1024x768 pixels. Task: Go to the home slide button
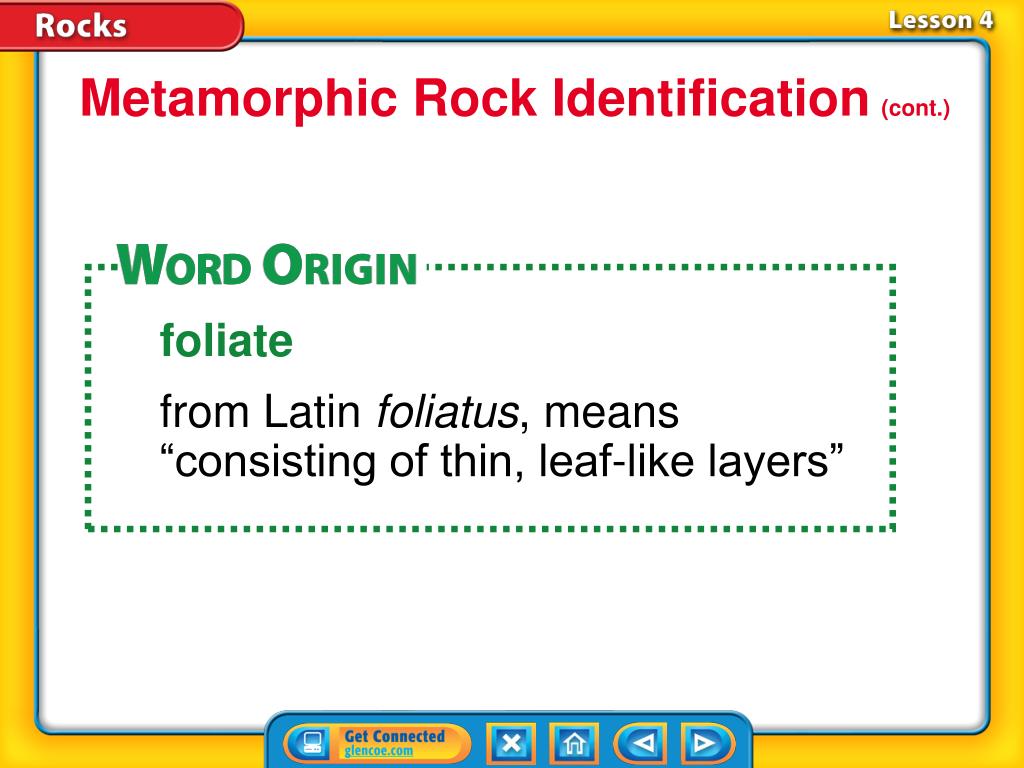[573, 743]
